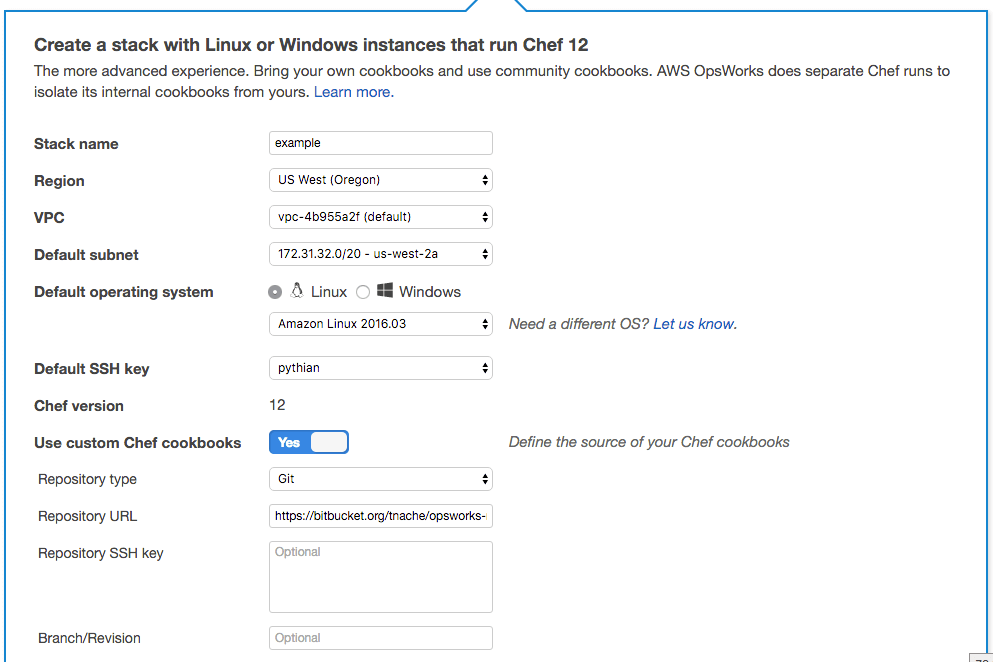993x662 pixels.
Task: Click the Repository URL field
Action: [380, 516]
